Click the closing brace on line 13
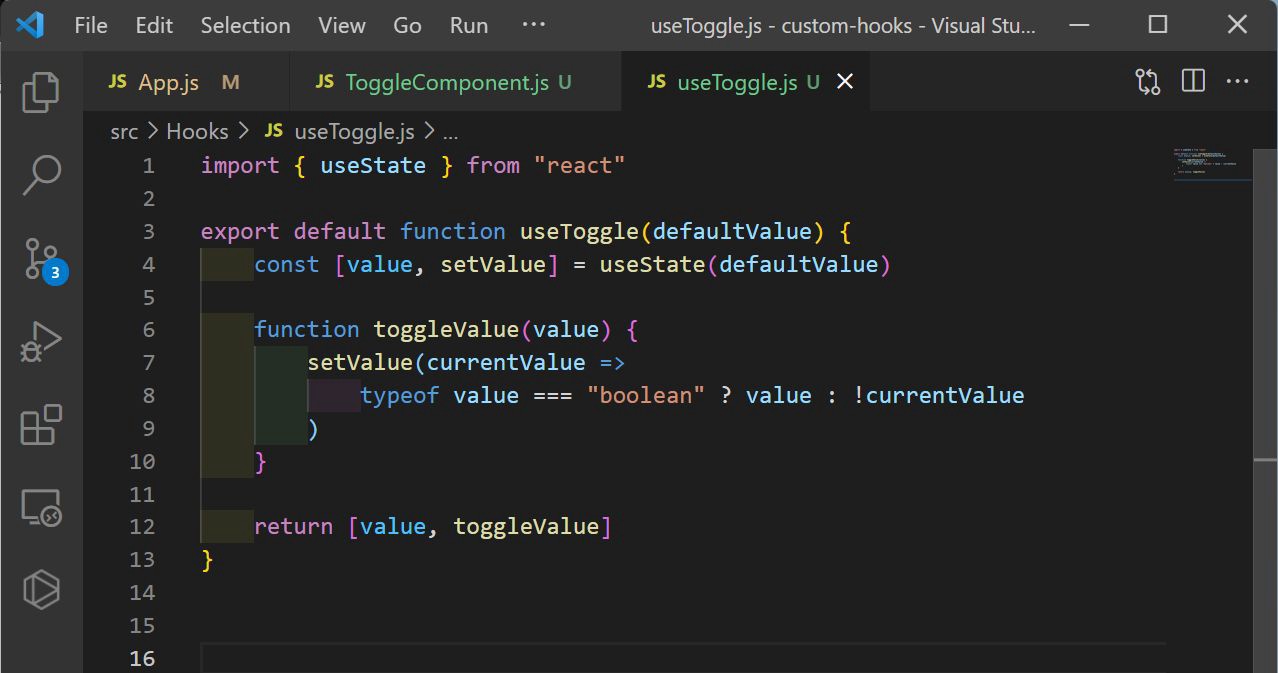Screen dimensions: 1278x673 coord(207,560)
